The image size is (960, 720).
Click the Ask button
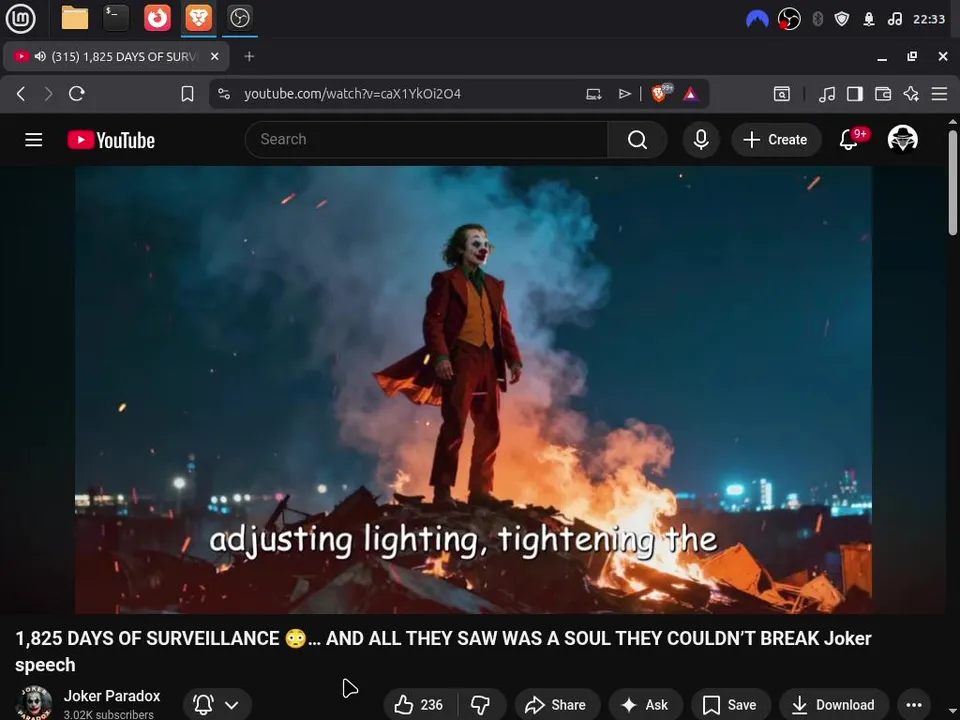pos(645,705)
